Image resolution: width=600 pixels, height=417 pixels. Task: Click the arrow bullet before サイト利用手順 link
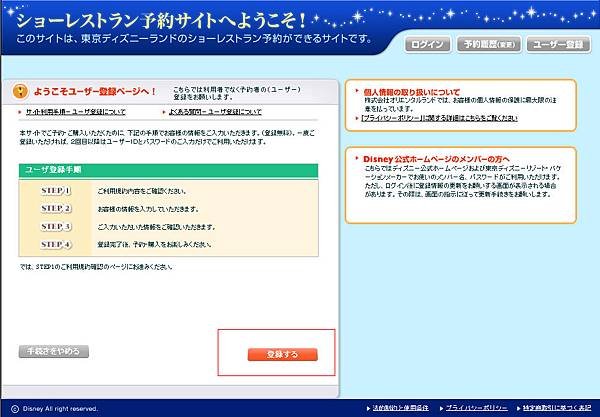(20, 112)
